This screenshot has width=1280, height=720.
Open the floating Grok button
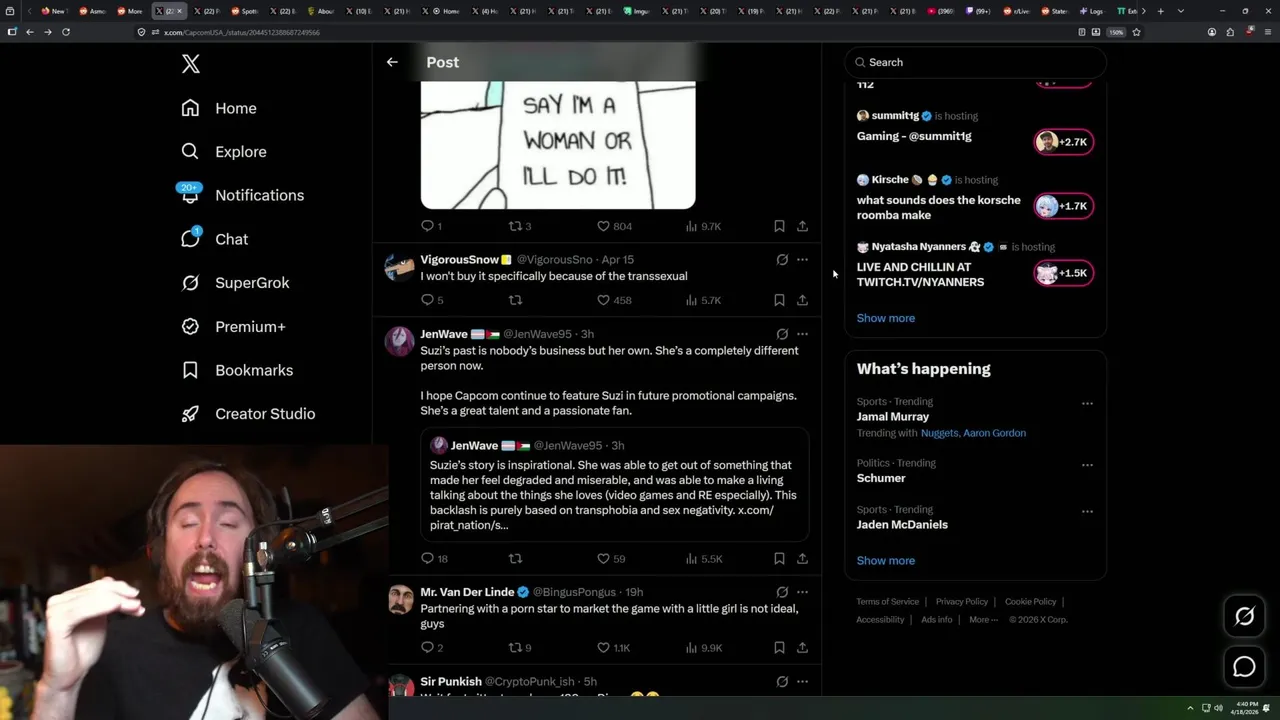(1244, 617)
